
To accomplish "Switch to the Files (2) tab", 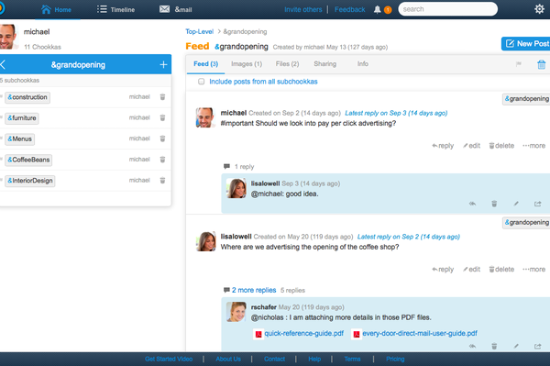I will click(x=287, y=64).
